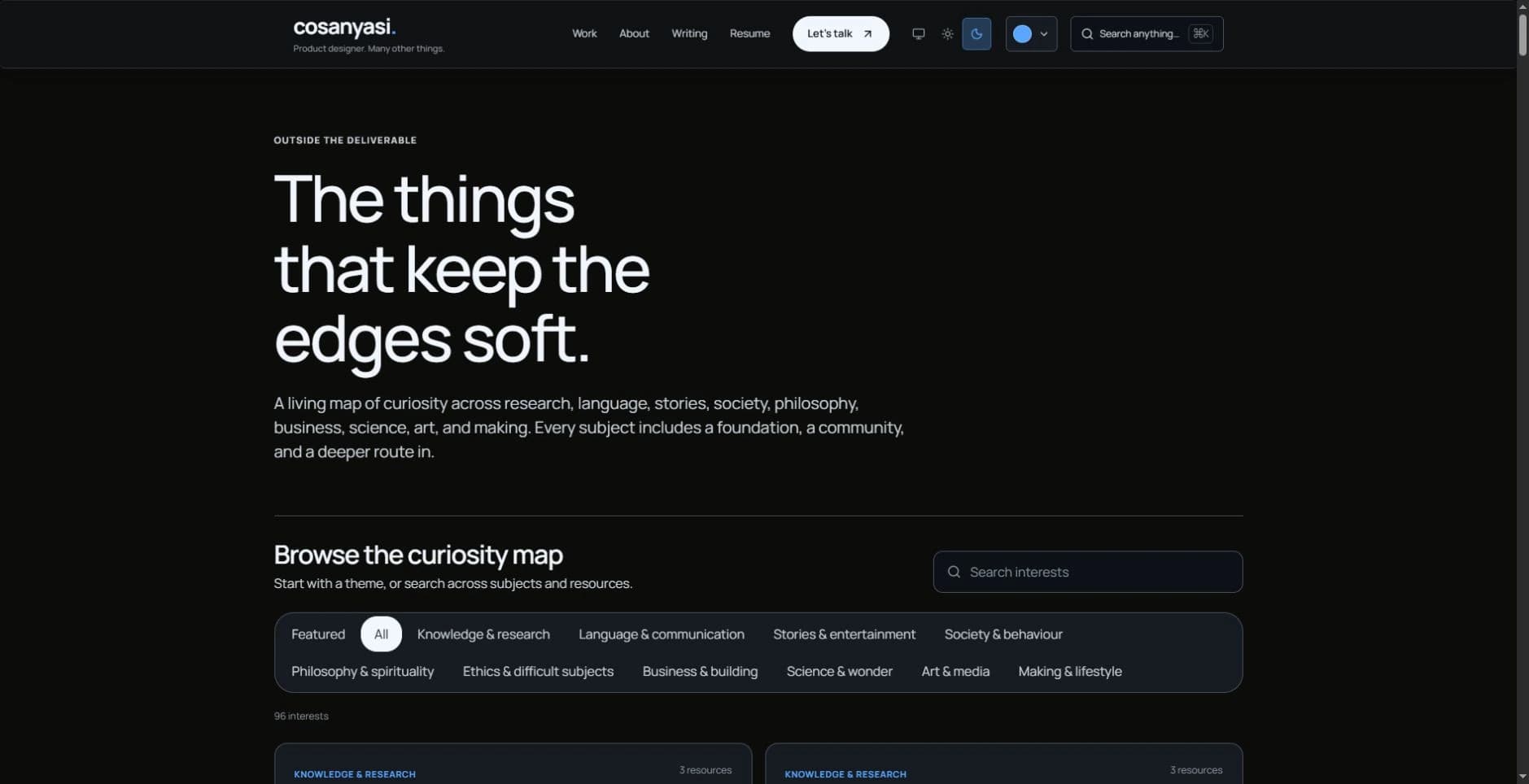
Task: Switch to light mode sun icon
Action: [x=947, y=34]
